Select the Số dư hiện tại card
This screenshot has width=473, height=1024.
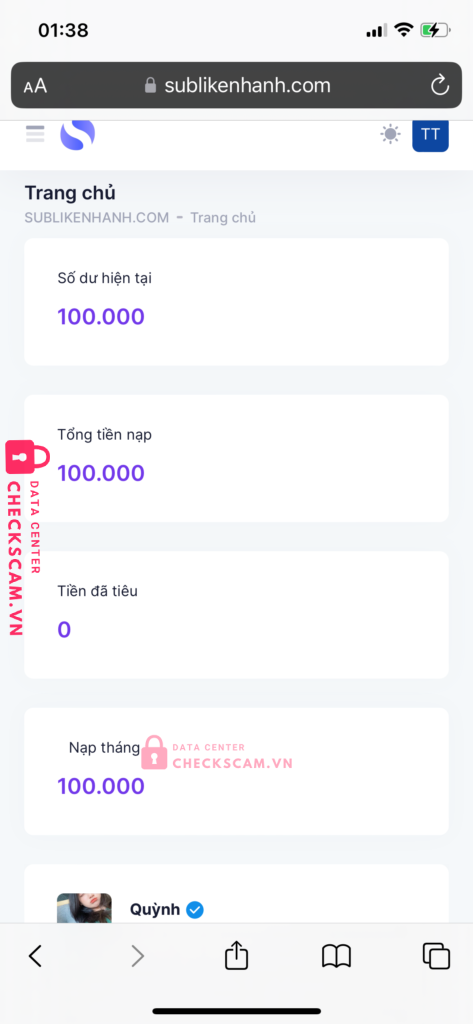236,302
